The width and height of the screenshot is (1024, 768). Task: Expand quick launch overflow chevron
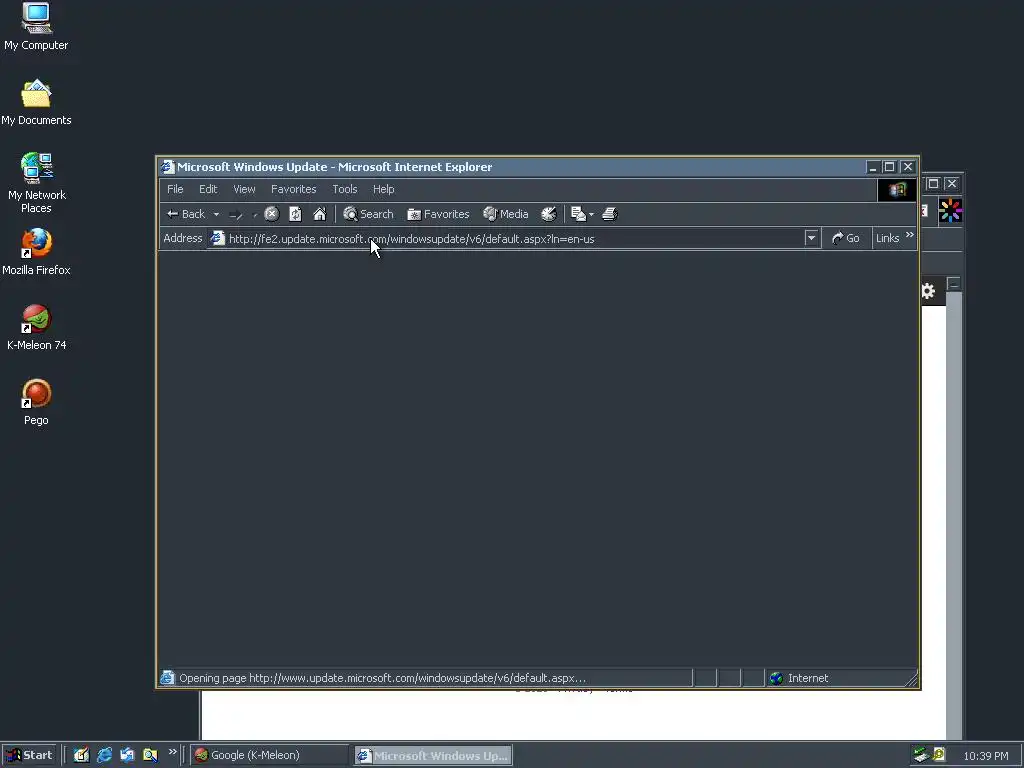click(172, 752)
